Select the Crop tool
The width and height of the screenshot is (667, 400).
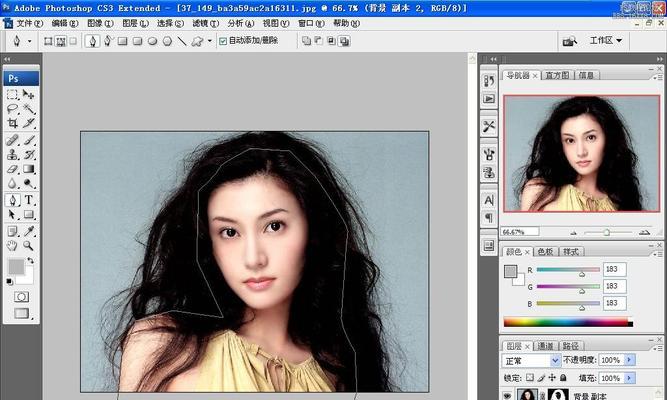[12, 123]
